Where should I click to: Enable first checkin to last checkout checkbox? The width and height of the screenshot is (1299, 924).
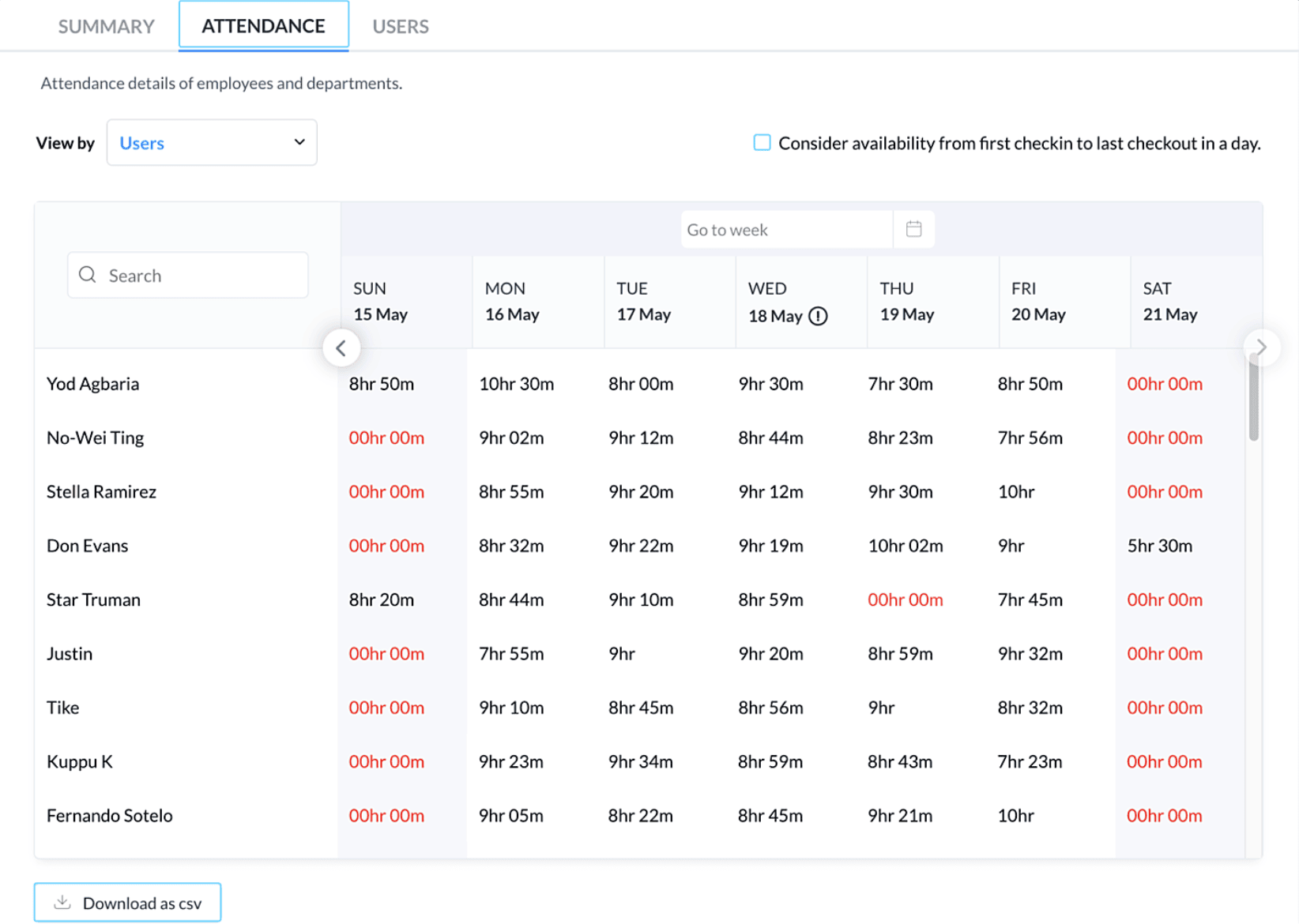pyautogui.click(x=762, y=143)
